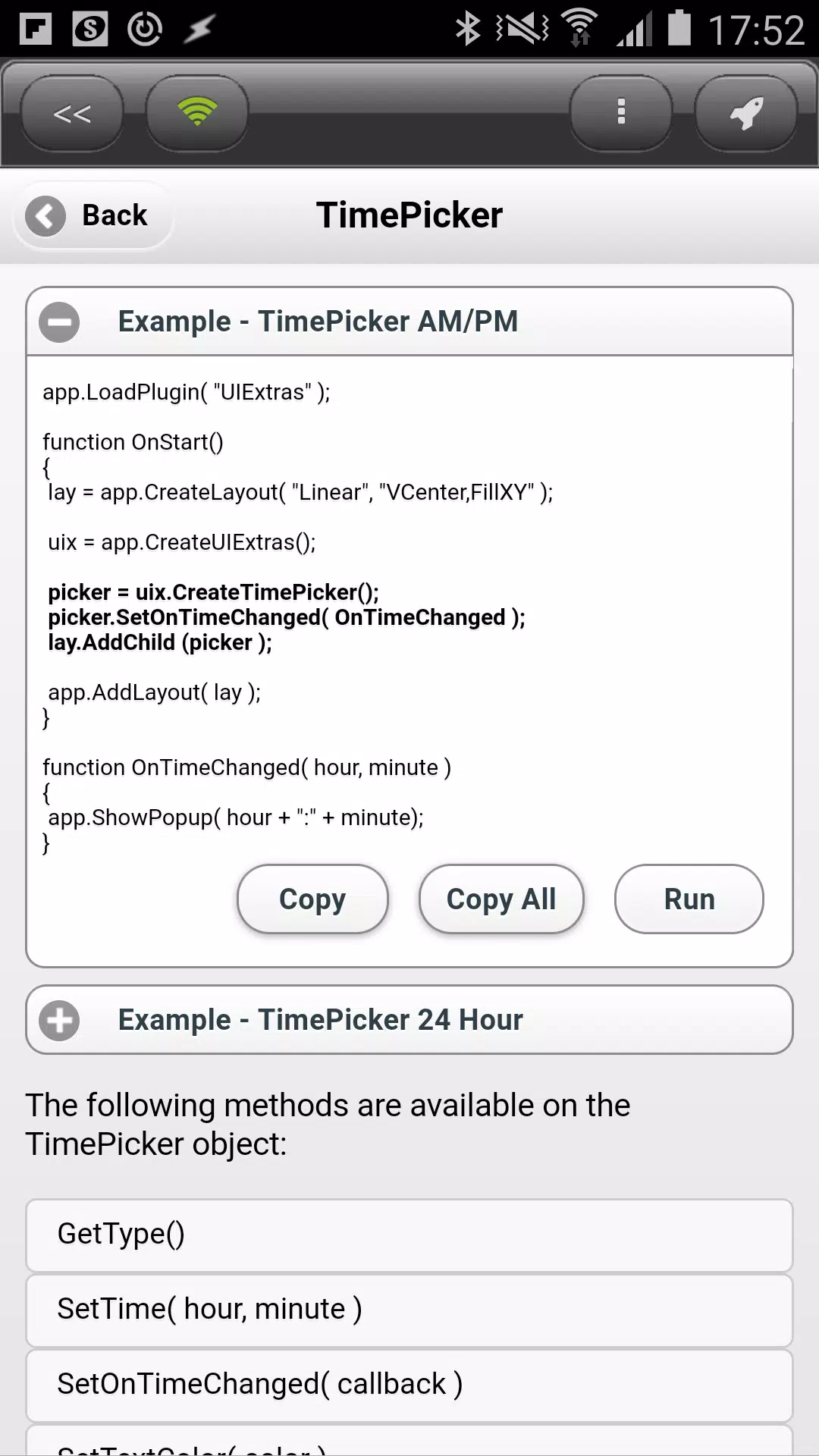The image size is (819, 1456).
Task: Tap the battery indicator in status bar
Action: (679, 28)
